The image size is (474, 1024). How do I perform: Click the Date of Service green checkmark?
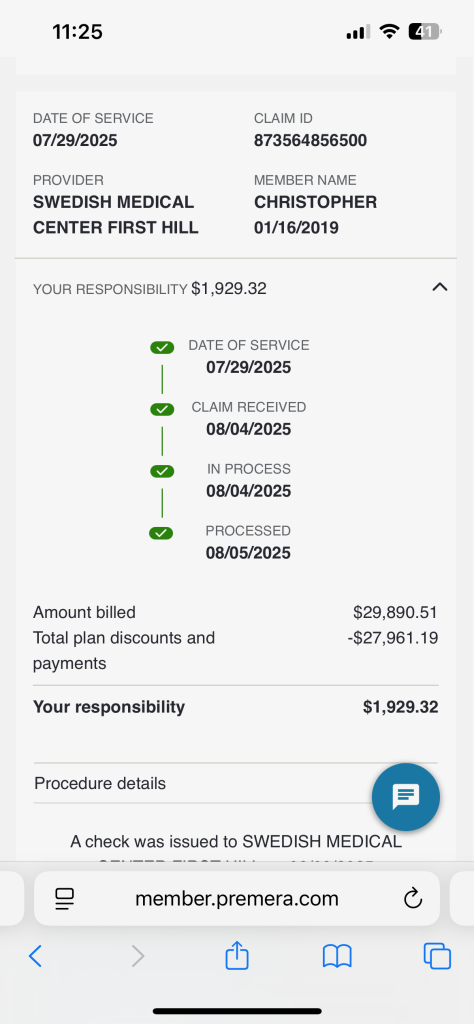point(162,347)
